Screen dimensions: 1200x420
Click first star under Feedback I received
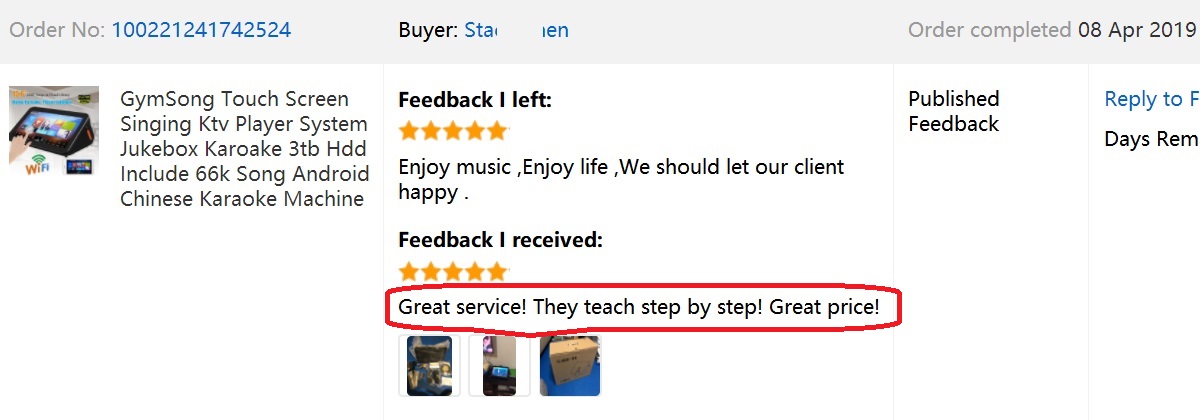coord(409,272)
